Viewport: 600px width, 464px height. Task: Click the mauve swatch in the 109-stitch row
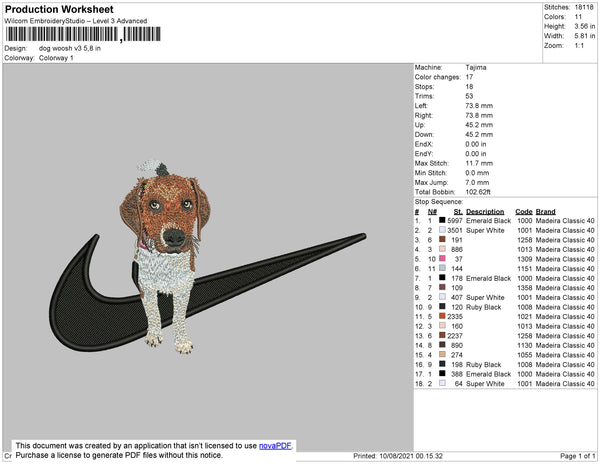(x=442, y=287)
